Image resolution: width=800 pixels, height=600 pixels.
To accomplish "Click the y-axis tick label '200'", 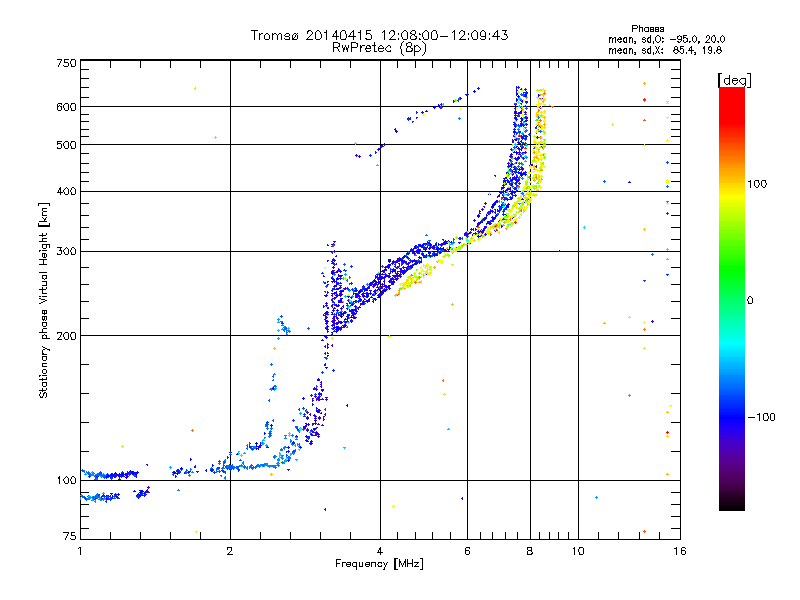I will [66, 336].
